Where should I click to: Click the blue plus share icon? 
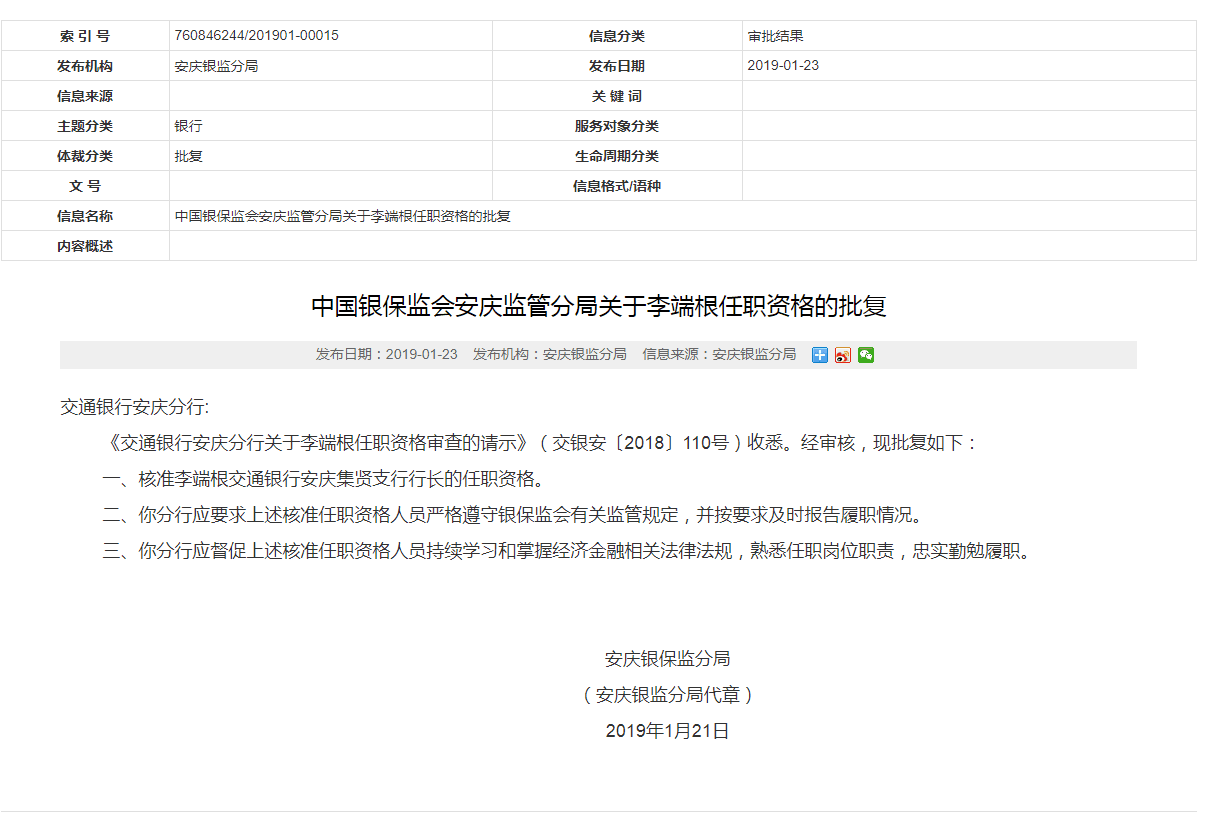click(x=820, y=355)
